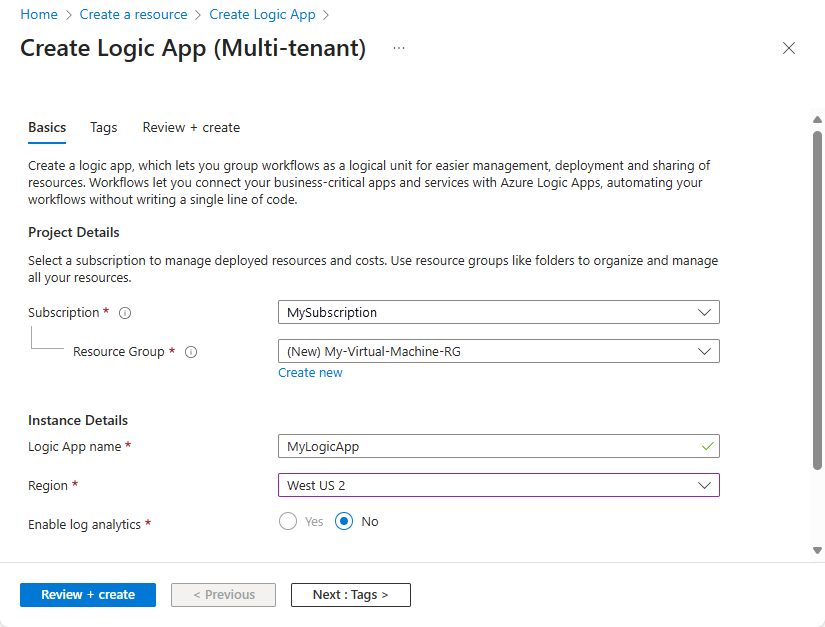This screenshot has width=825, height=627.
Task: Expand the Resource Group dropdown
Action: [498, 351]
